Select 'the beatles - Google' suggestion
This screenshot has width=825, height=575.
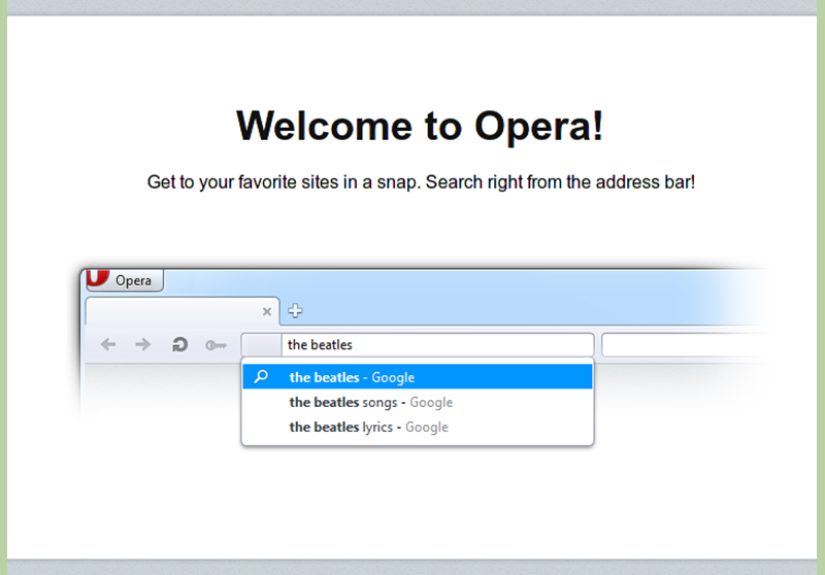click(x=417, y=377)
